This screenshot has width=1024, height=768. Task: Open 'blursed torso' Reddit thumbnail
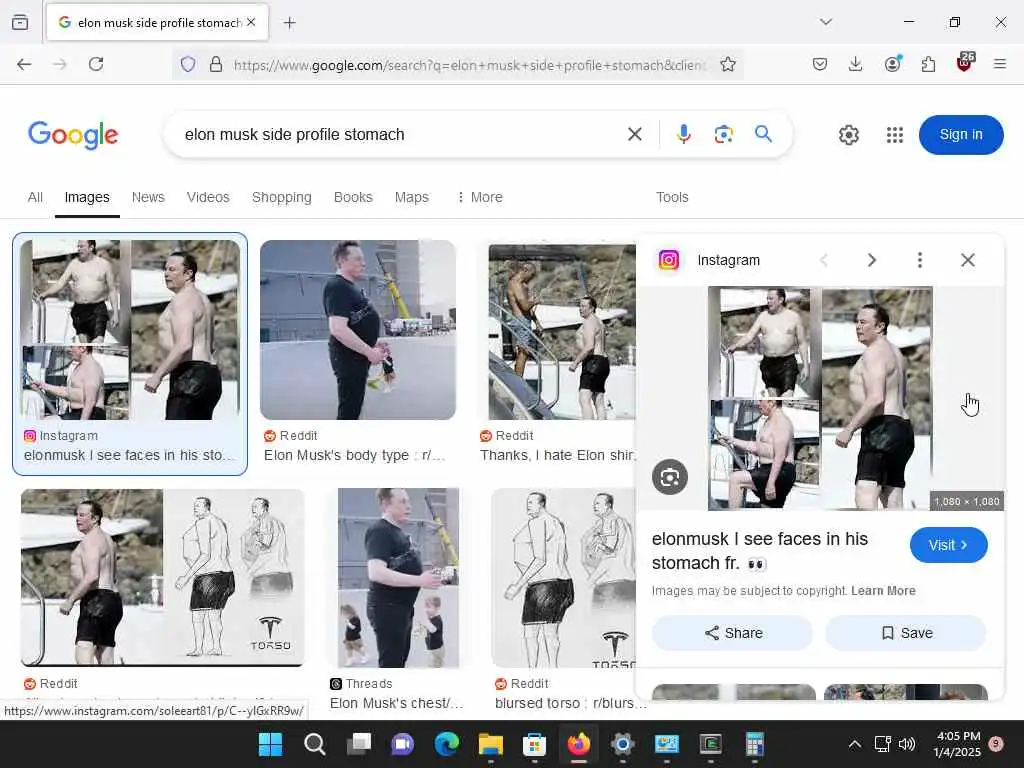564,578
